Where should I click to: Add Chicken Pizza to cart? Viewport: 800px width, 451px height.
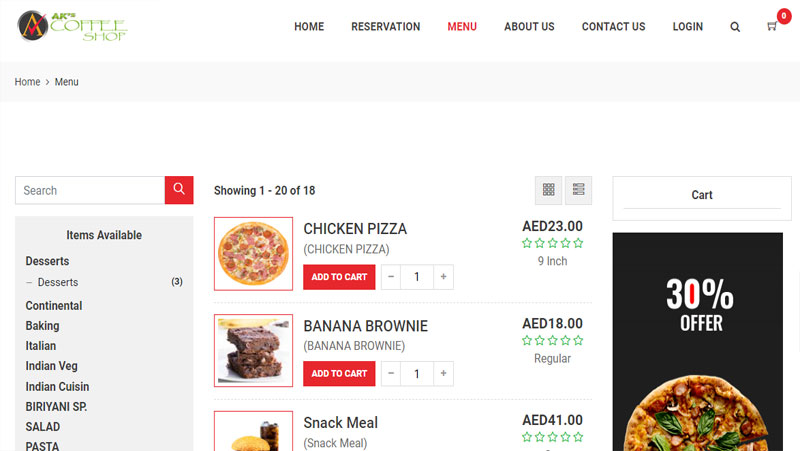[339, 277]
